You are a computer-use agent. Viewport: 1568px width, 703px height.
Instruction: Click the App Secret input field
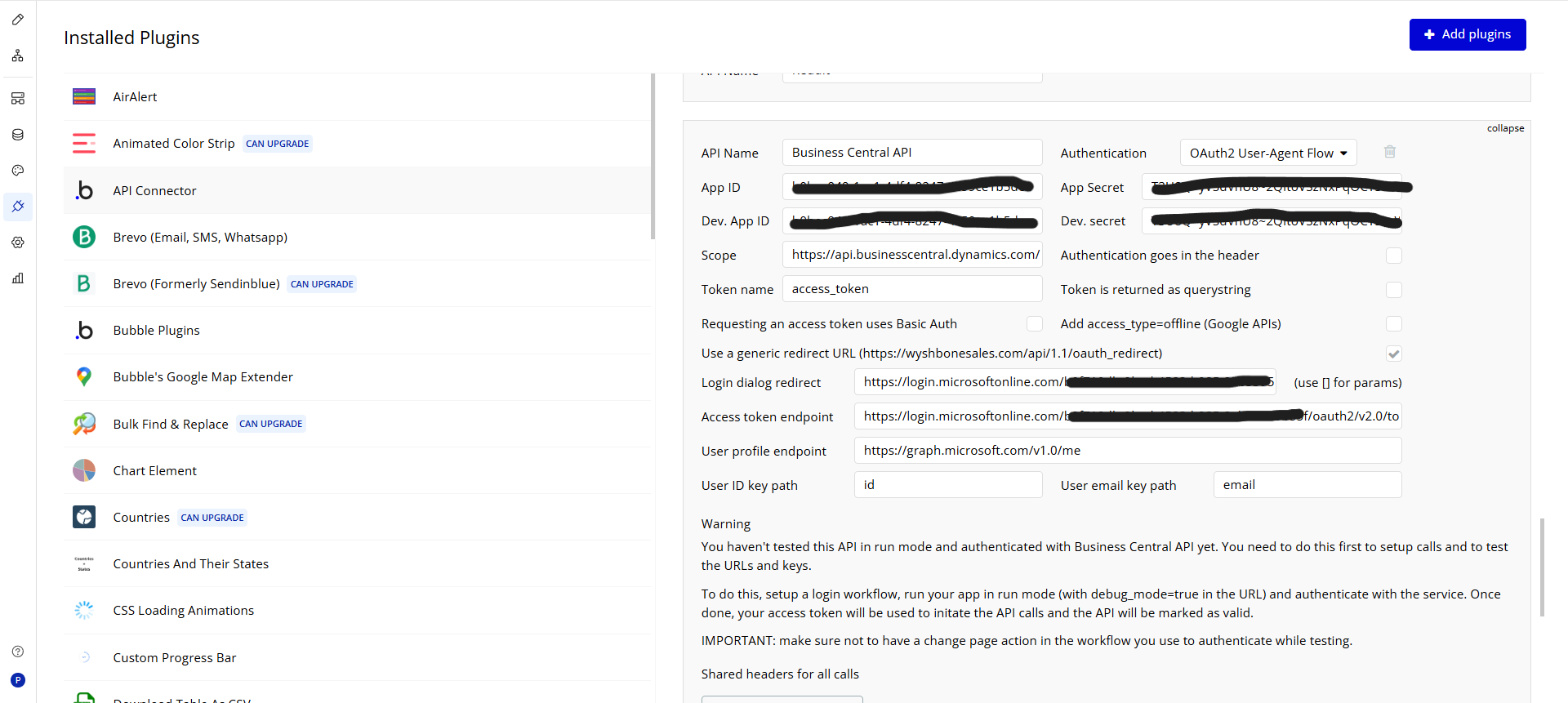point(1272,187)
